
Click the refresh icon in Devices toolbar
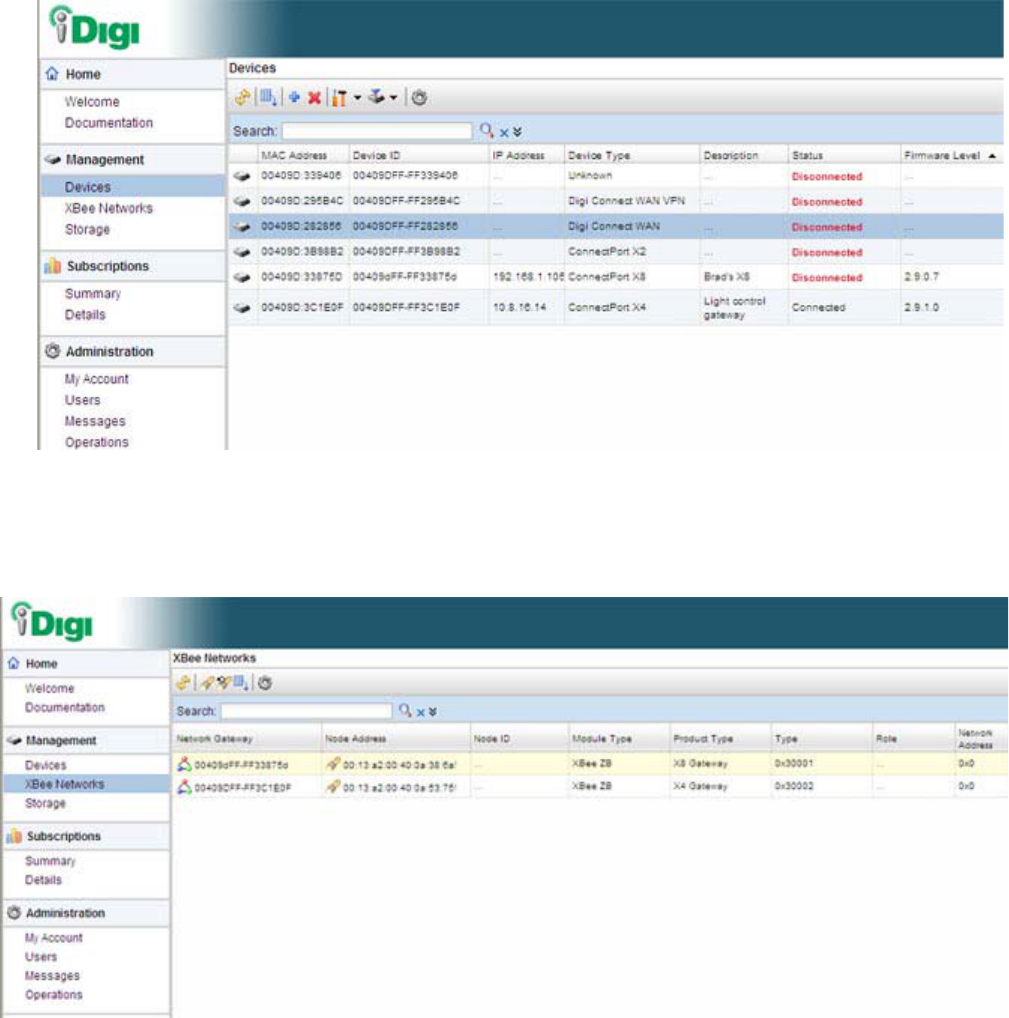(242, 97)
